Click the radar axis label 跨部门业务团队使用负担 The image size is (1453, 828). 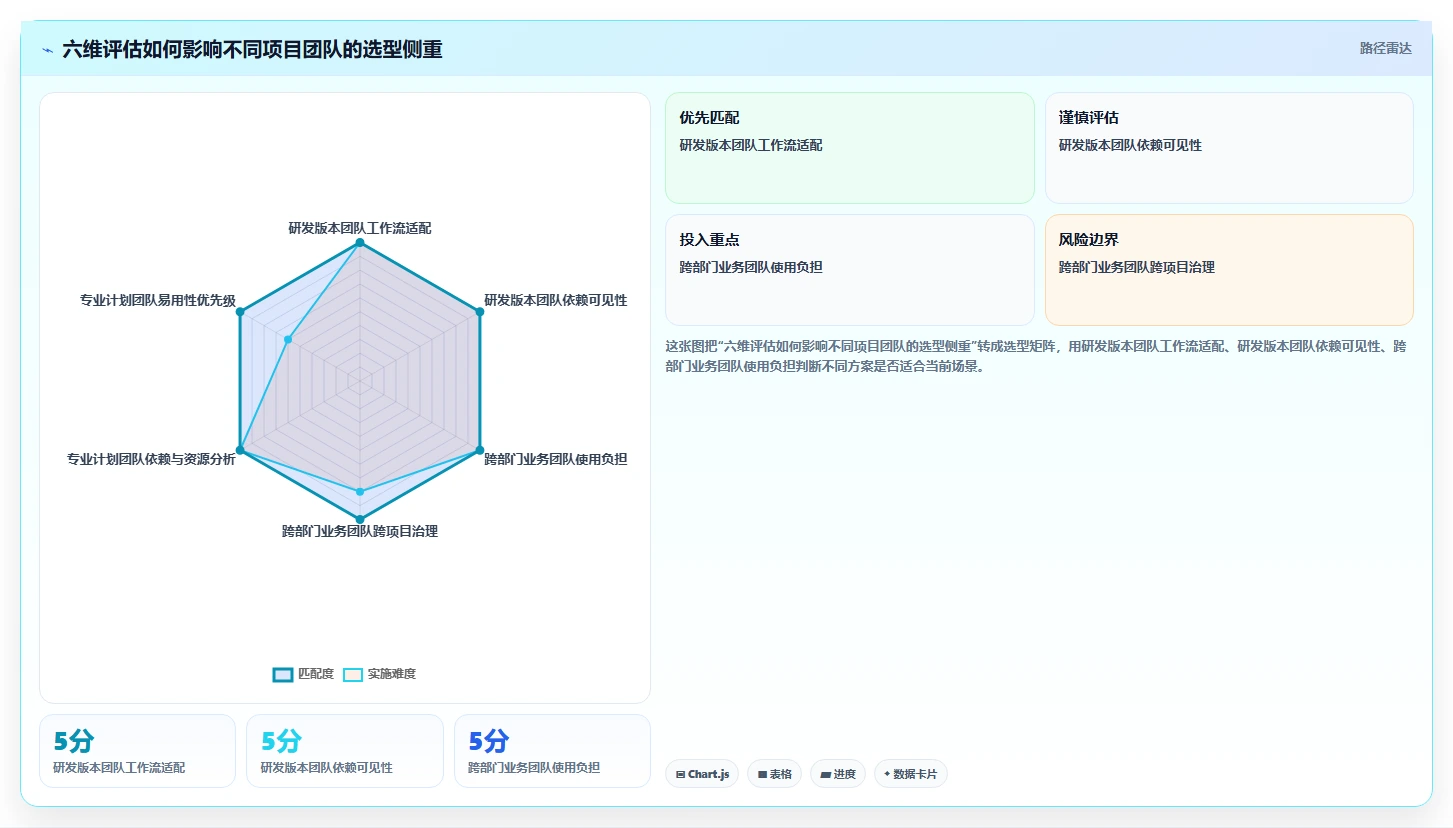click(556, 459)
